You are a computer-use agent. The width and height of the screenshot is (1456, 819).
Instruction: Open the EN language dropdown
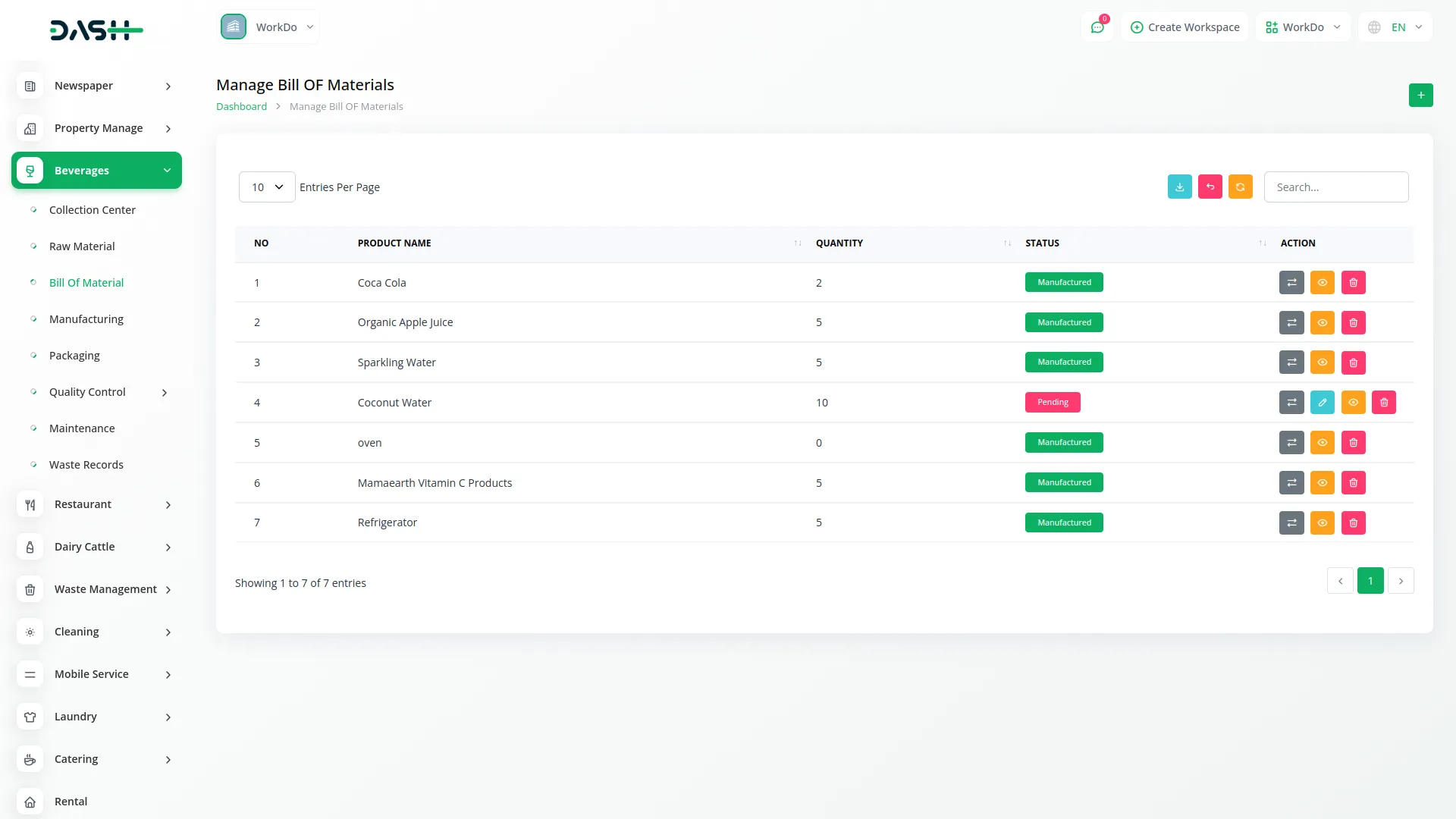[1396, 27]
